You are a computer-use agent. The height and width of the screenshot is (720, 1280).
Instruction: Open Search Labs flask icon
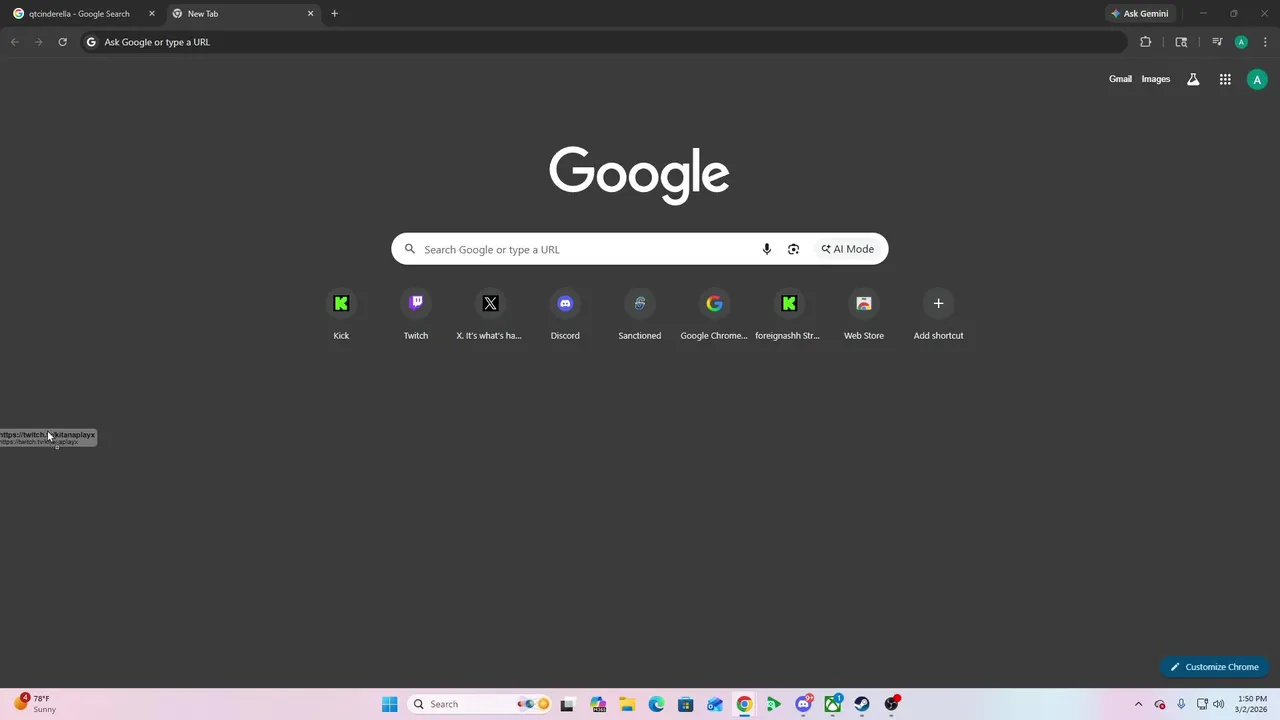pos(1193,79)
